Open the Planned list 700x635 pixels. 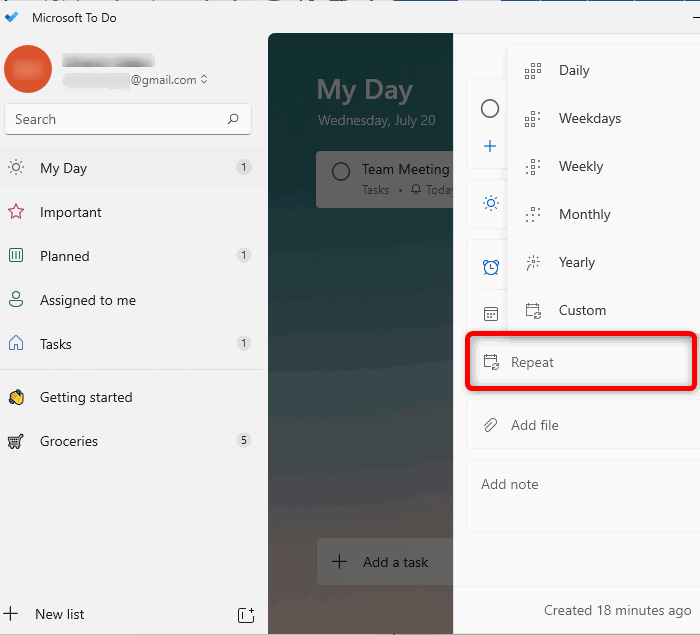(x=131, y=256)
